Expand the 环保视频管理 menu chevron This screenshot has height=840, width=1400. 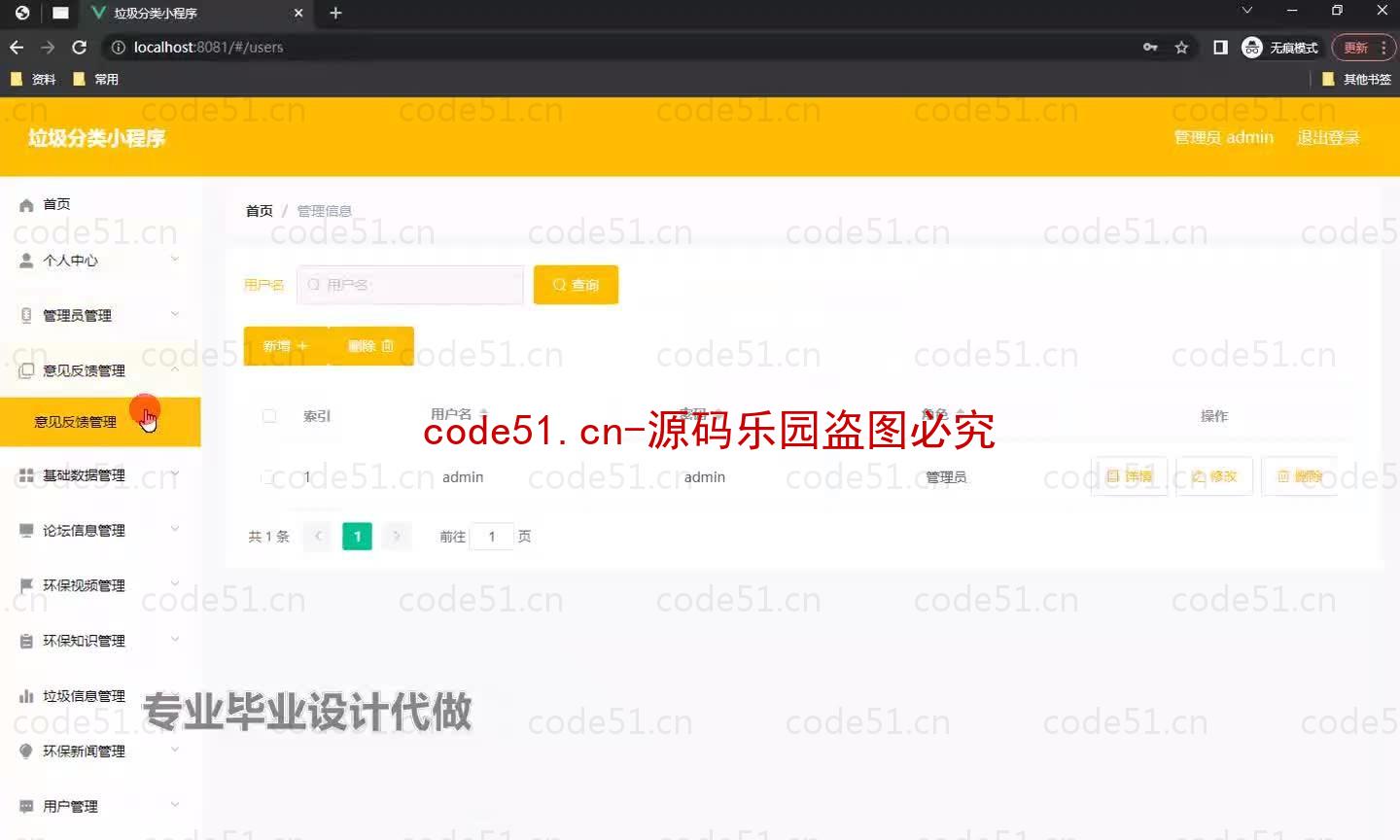tap(175, 584)
